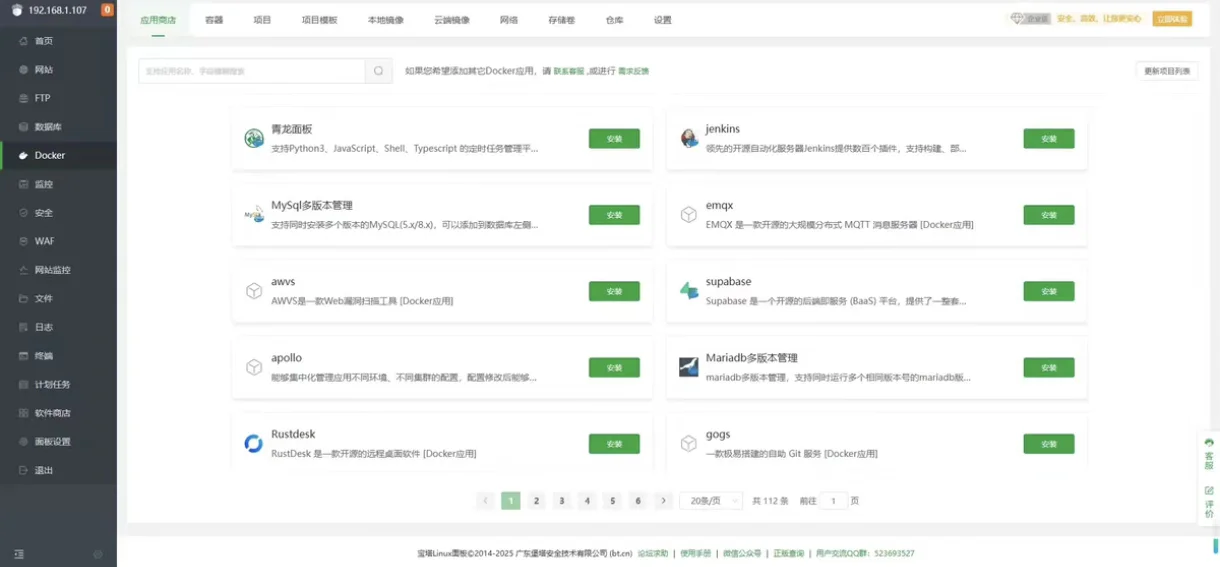Click the 需求反馈 link
Screen dimensions: 1220x567
tap(633, 71)
